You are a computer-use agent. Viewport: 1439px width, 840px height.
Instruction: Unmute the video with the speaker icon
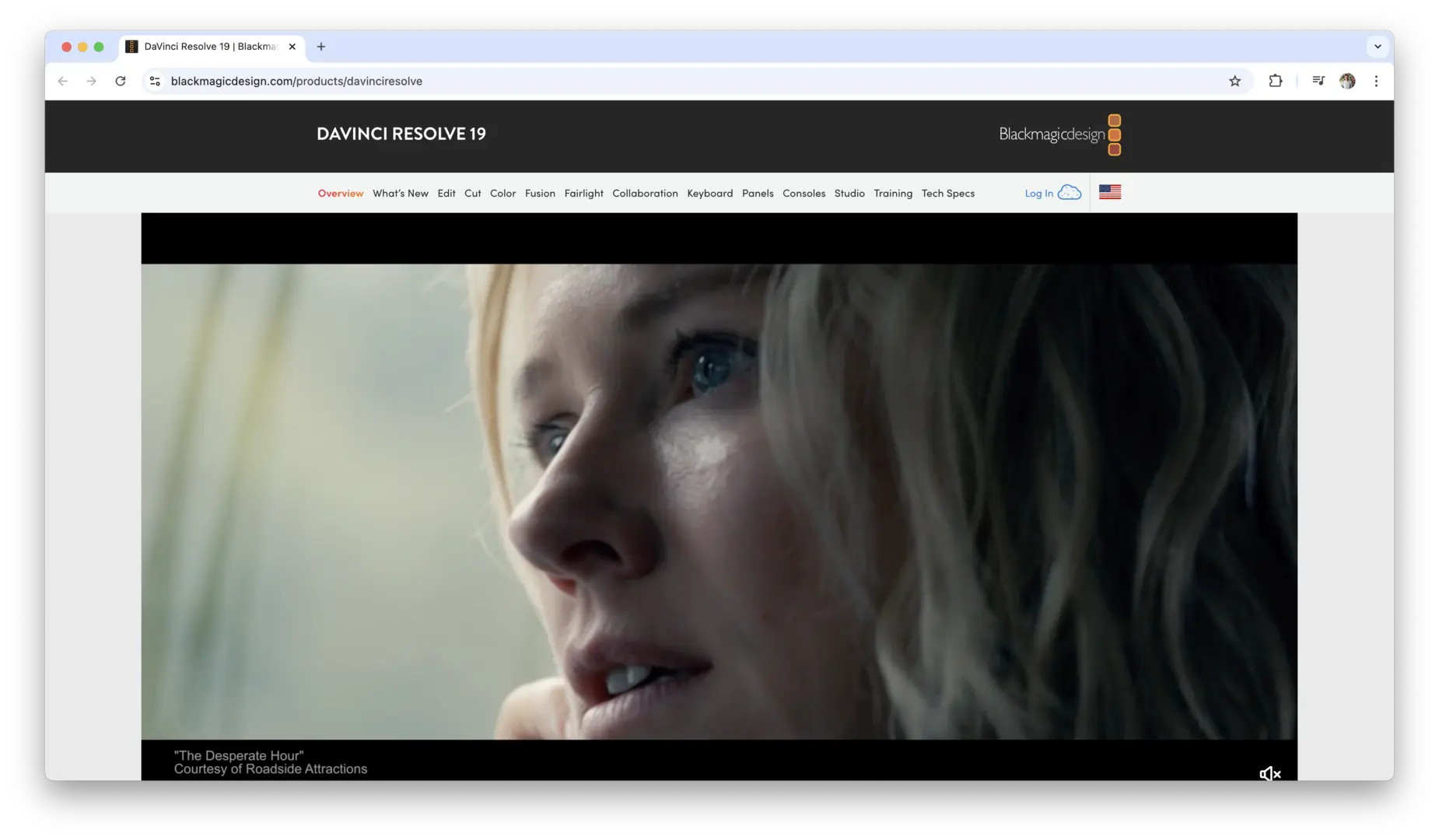coord(1269,773)
